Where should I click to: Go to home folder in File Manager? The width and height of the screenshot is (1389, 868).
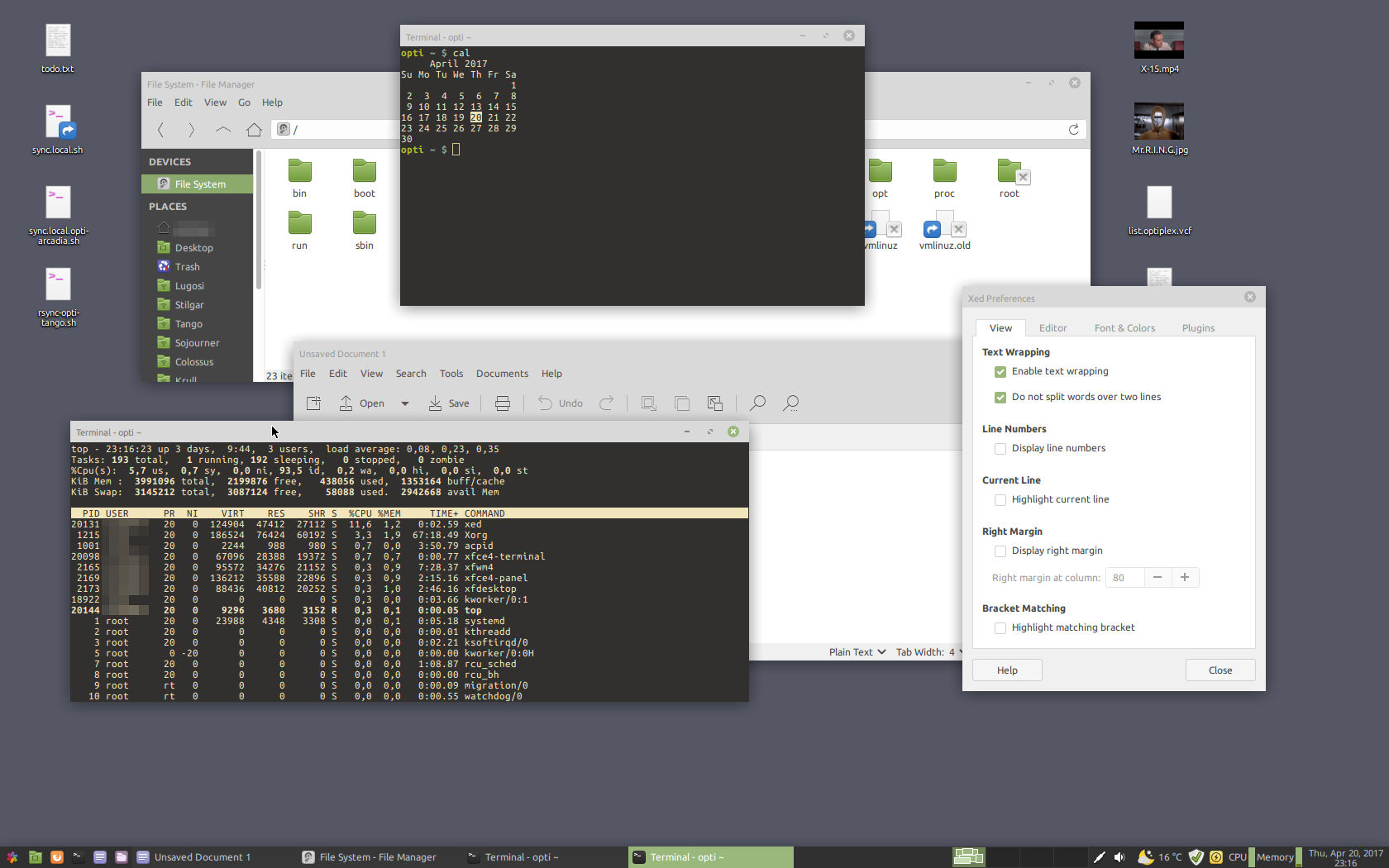(x=254, y=129)
